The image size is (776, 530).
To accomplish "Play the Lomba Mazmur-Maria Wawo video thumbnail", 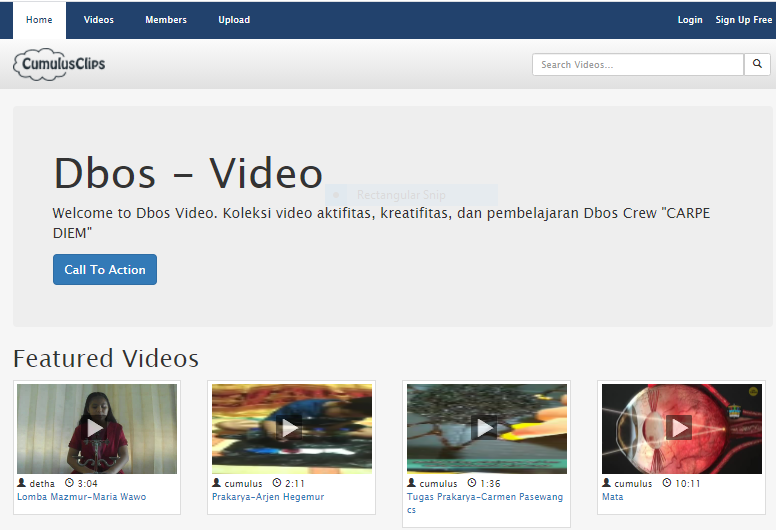I will (x=97, y=428).
